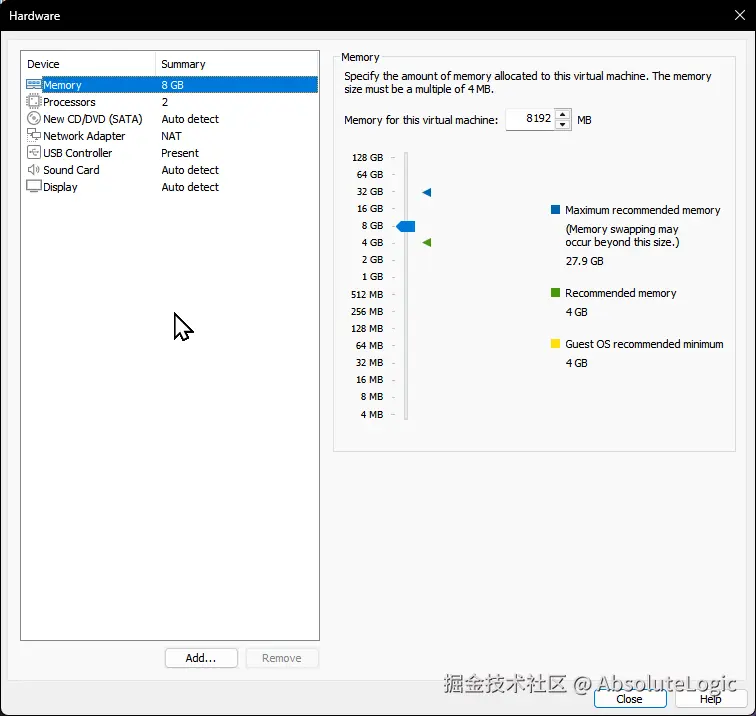Click the yellow Guest OS minimum swatch

coord(555,344)
